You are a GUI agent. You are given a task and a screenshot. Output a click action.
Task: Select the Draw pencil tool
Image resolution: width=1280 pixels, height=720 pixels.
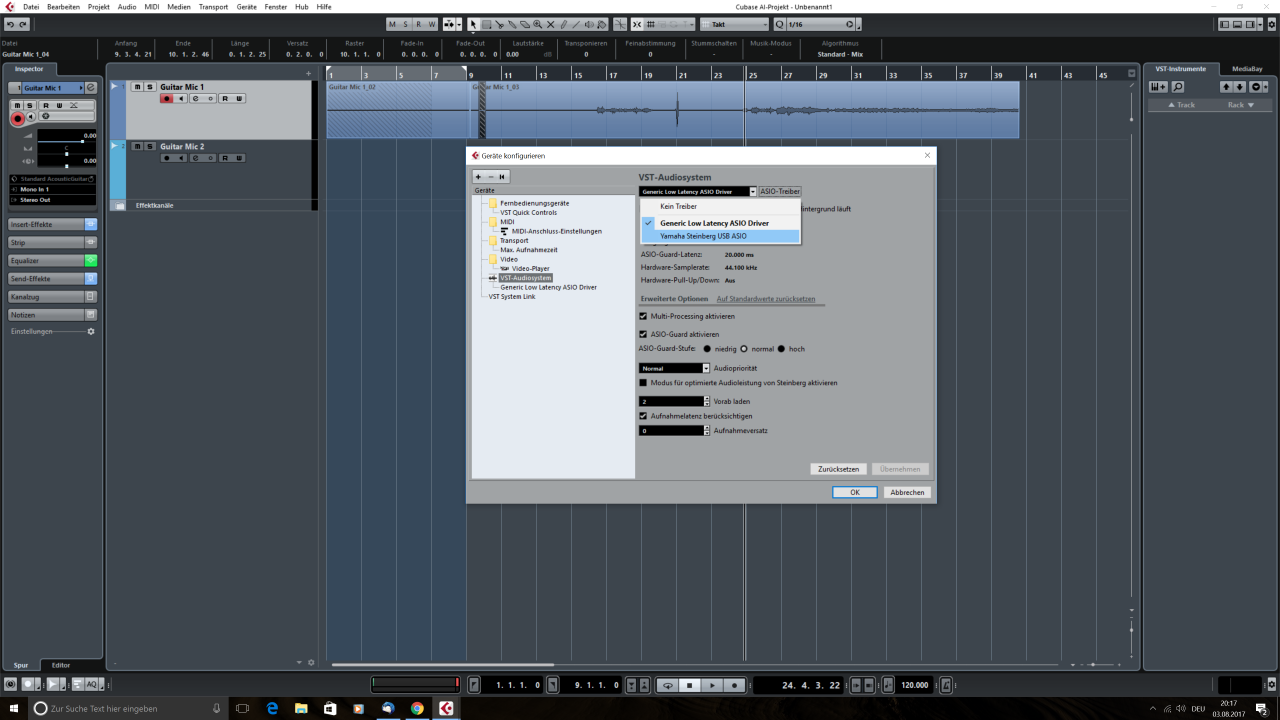tap(564, 24)
